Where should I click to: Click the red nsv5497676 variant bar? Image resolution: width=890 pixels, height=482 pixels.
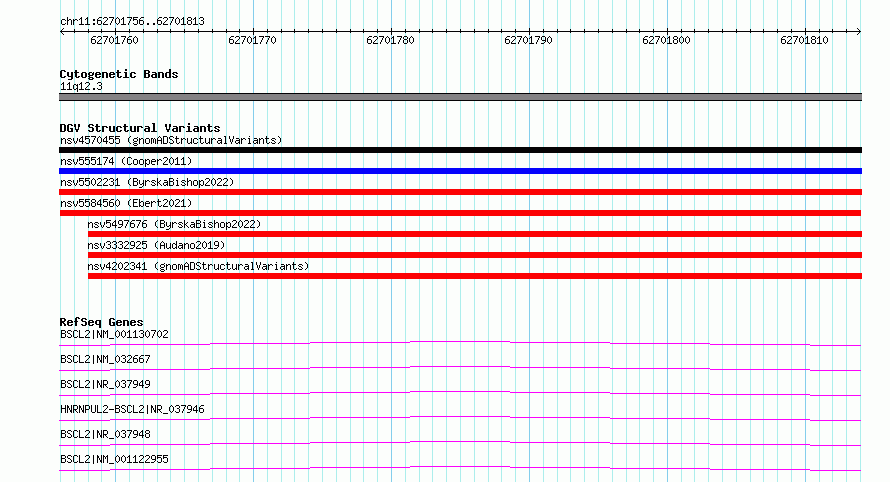pos(475,234)
